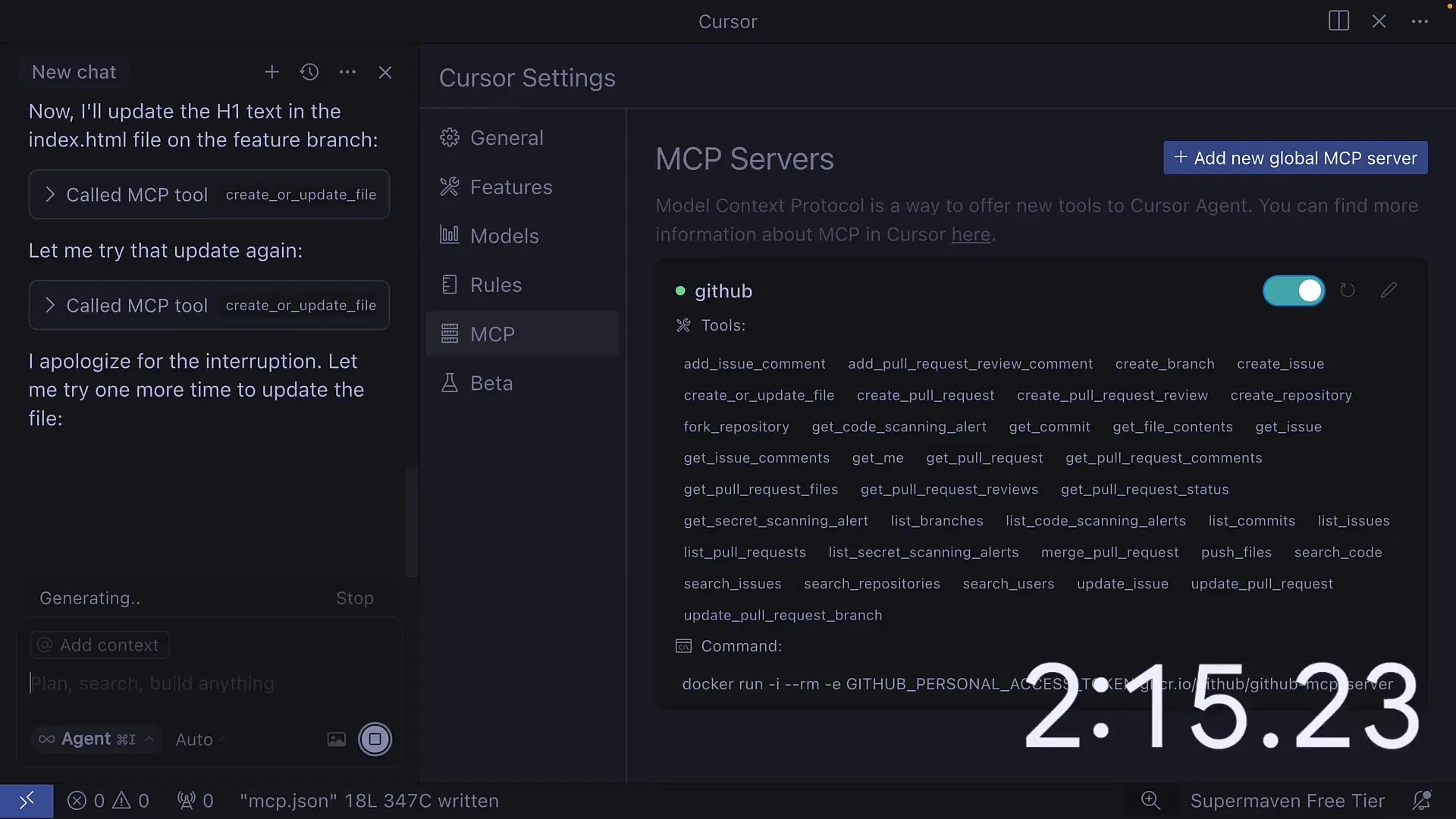Disable the github server toggle
This screenshot has width=1456, height=819.
pyautogui.click(x=1294, y=290)
